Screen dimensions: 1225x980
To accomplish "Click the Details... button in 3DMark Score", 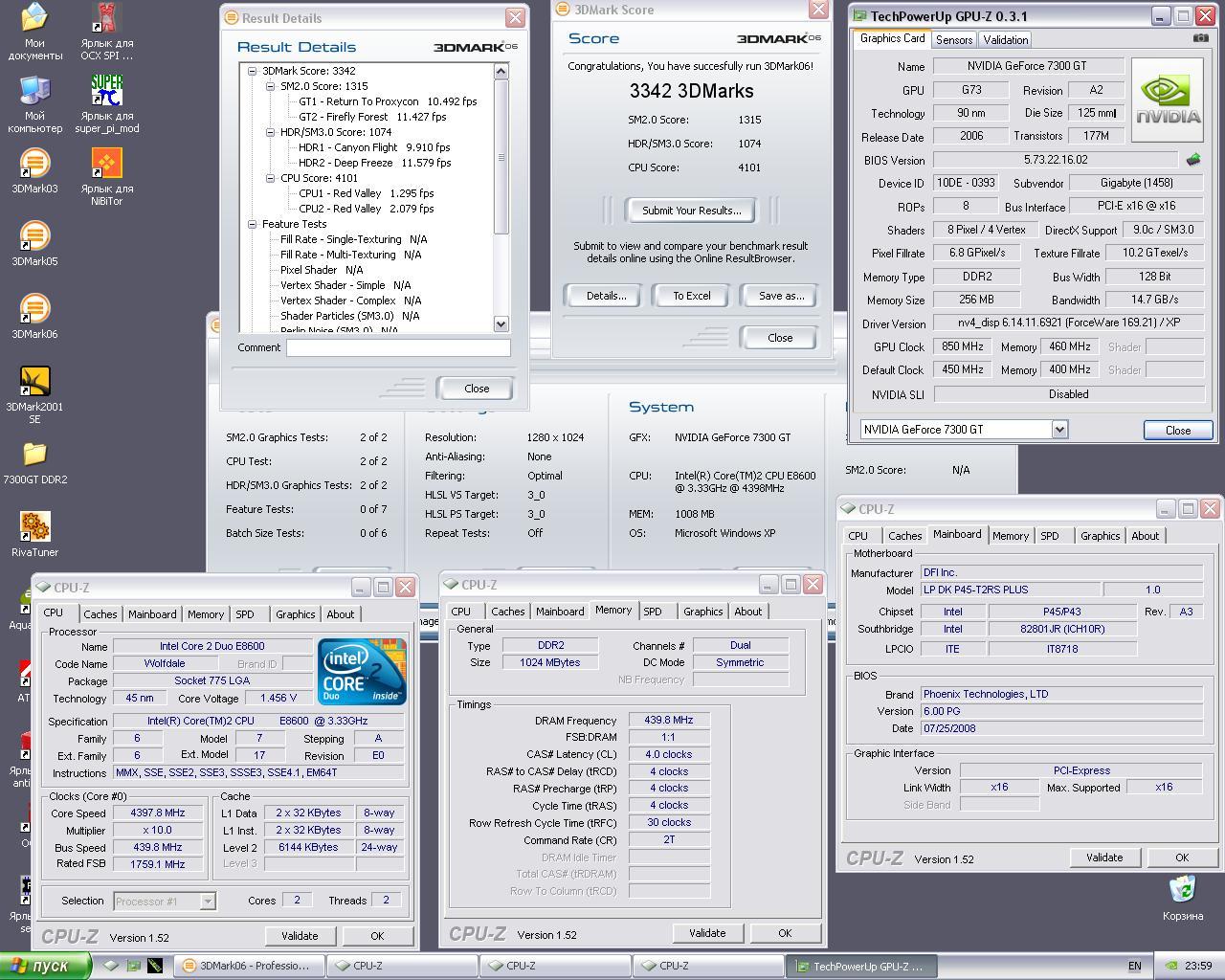I will coord(606,296).
